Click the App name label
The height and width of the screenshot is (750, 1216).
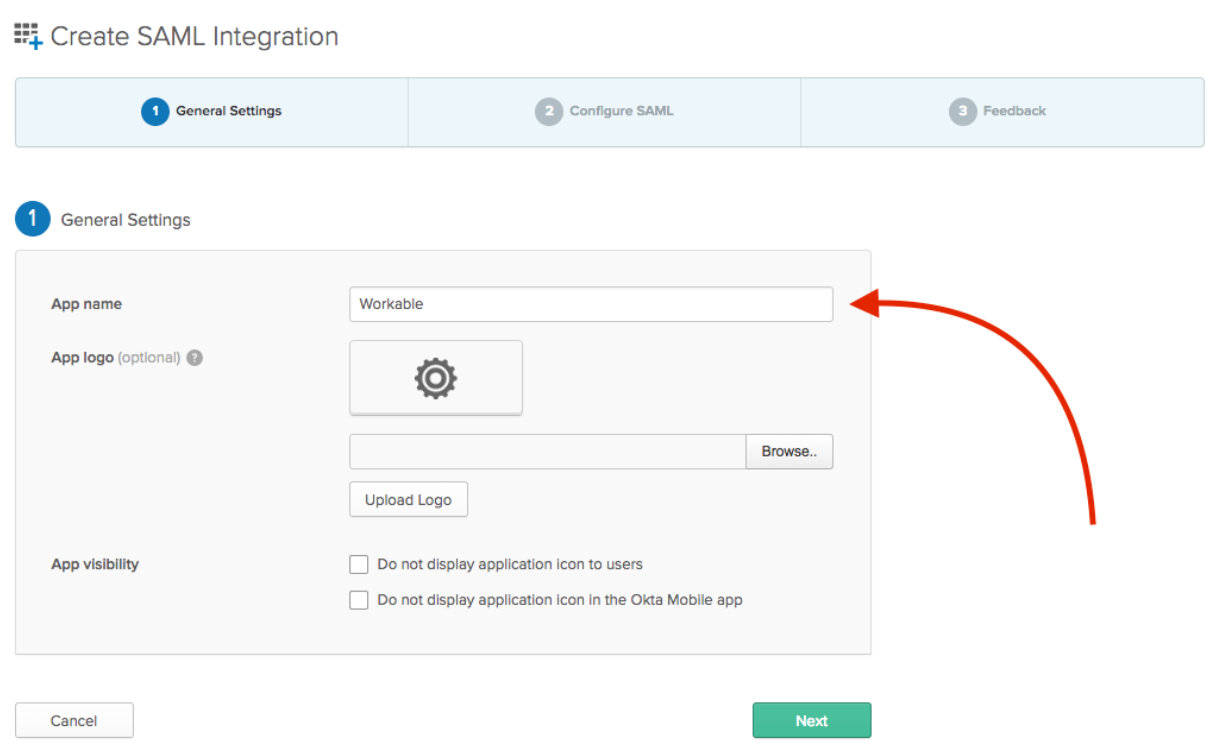(x=86, y=304)
